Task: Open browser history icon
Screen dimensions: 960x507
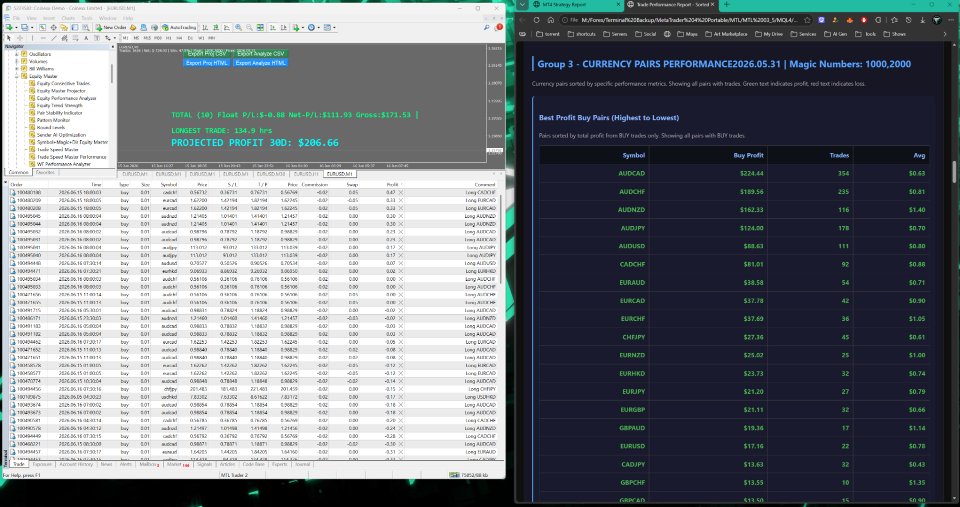Action: pyautogui.click(x=908, y=20)
